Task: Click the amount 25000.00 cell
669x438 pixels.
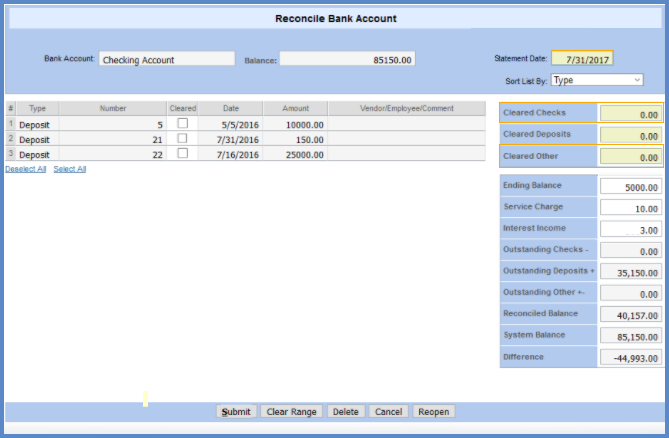Action: pyautogui.click(x=295, y=154)
